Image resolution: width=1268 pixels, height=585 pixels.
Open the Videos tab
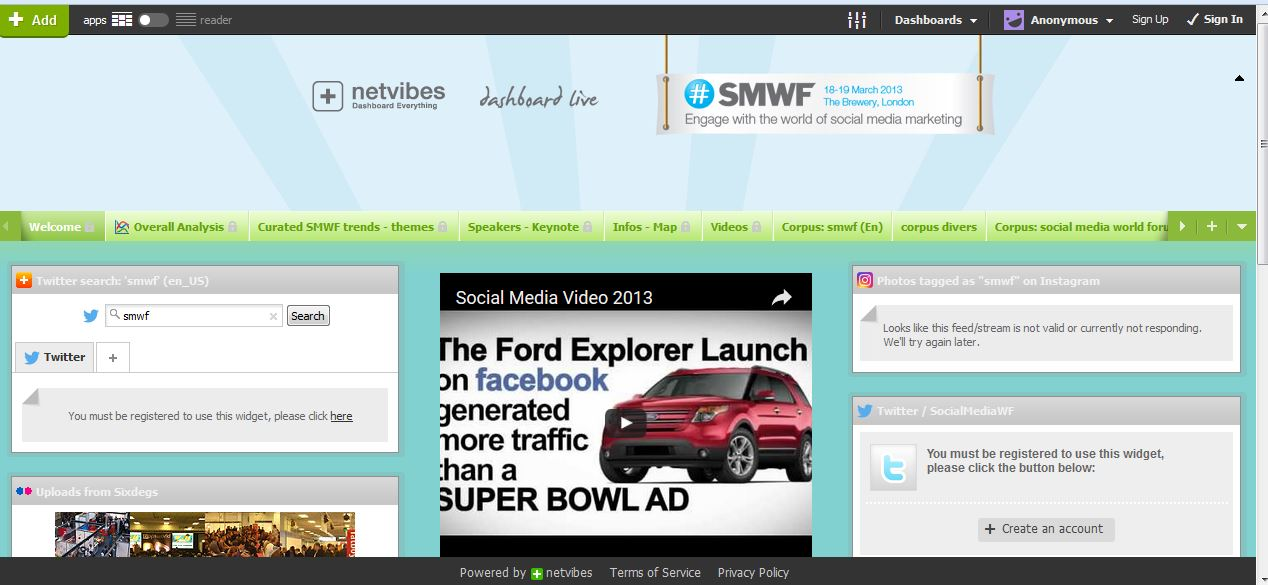pyautogui.click(x=737, y=227)
